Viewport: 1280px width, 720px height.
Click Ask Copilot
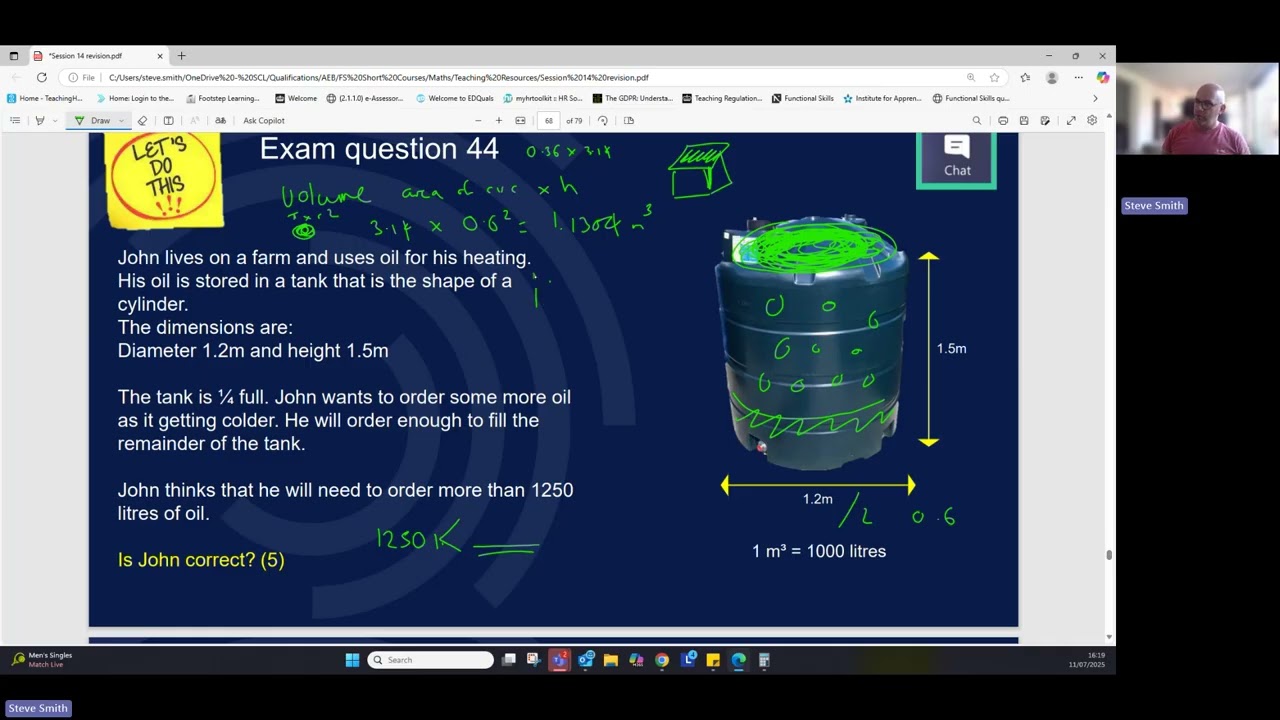(x=264, y=120)
